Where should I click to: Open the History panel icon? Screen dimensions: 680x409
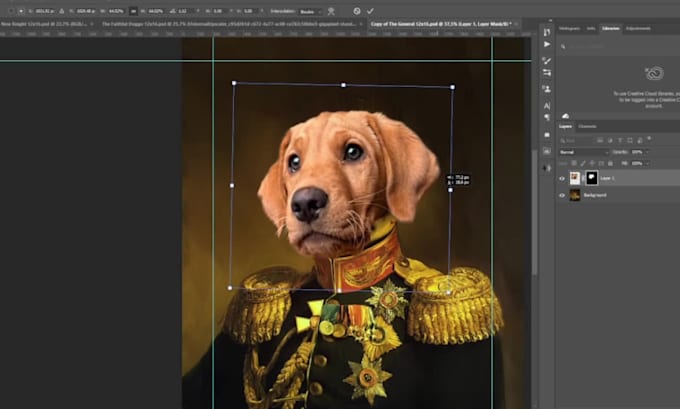point(547,33)
